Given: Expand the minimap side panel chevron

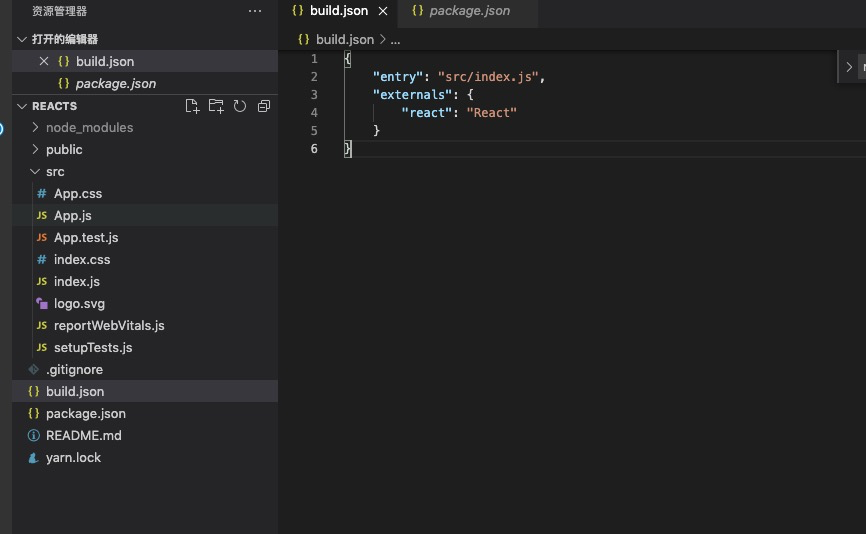Looking at the screenshot, I should coord(849,67).
